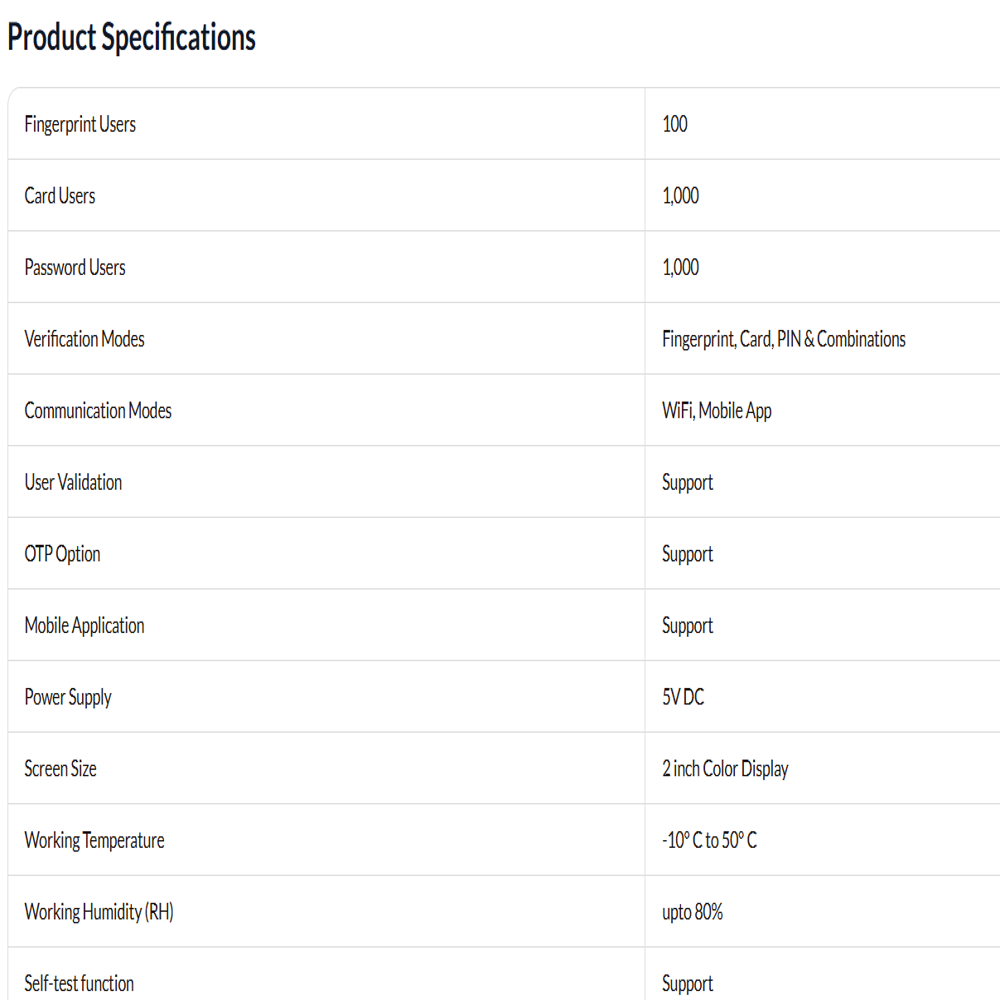Click the Product Specifications heading
The image size is (1000, 1000).
(x=131, y=37)
